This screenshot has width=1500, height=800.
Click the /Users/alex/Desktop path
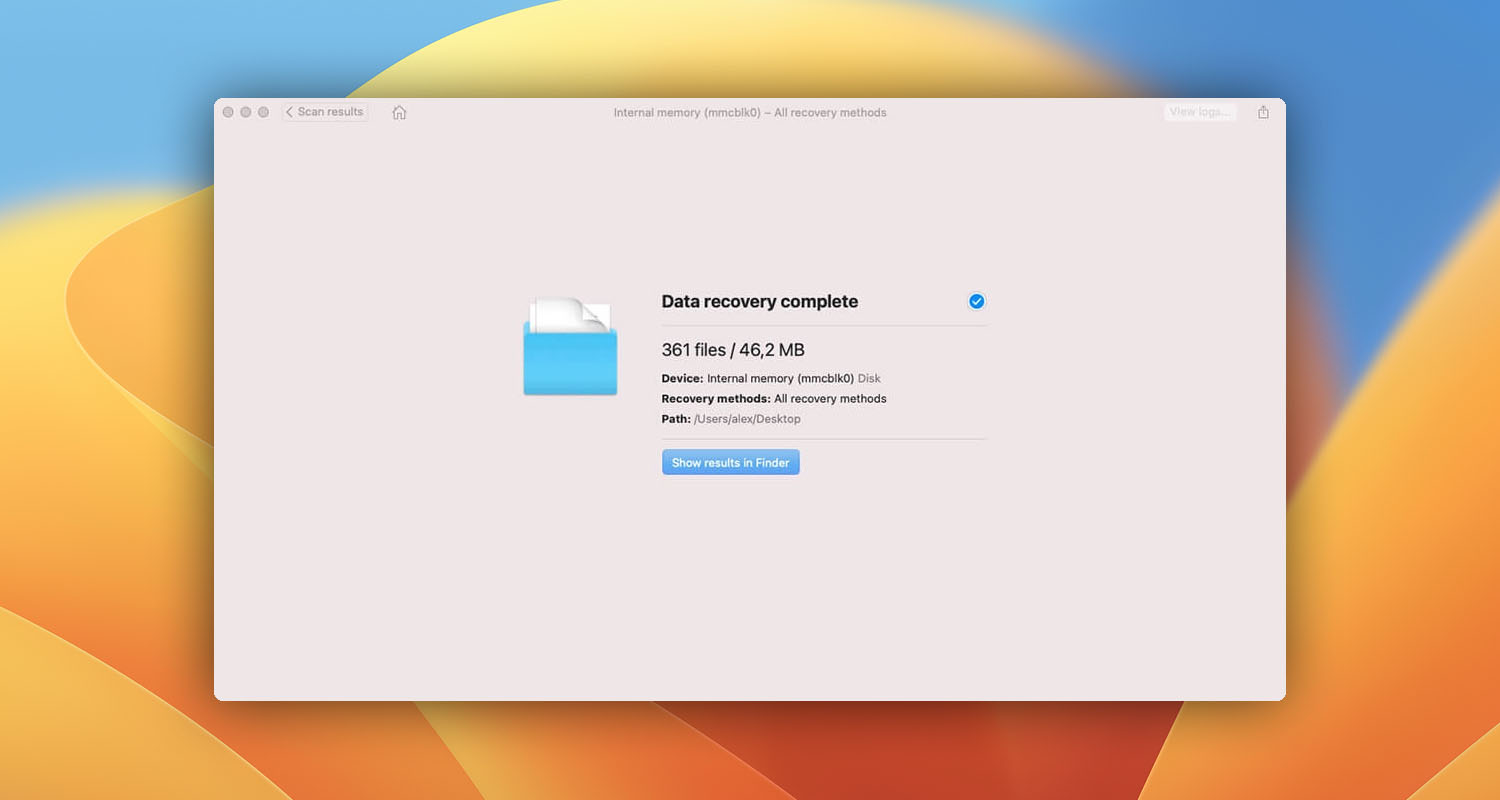point(747,419)
